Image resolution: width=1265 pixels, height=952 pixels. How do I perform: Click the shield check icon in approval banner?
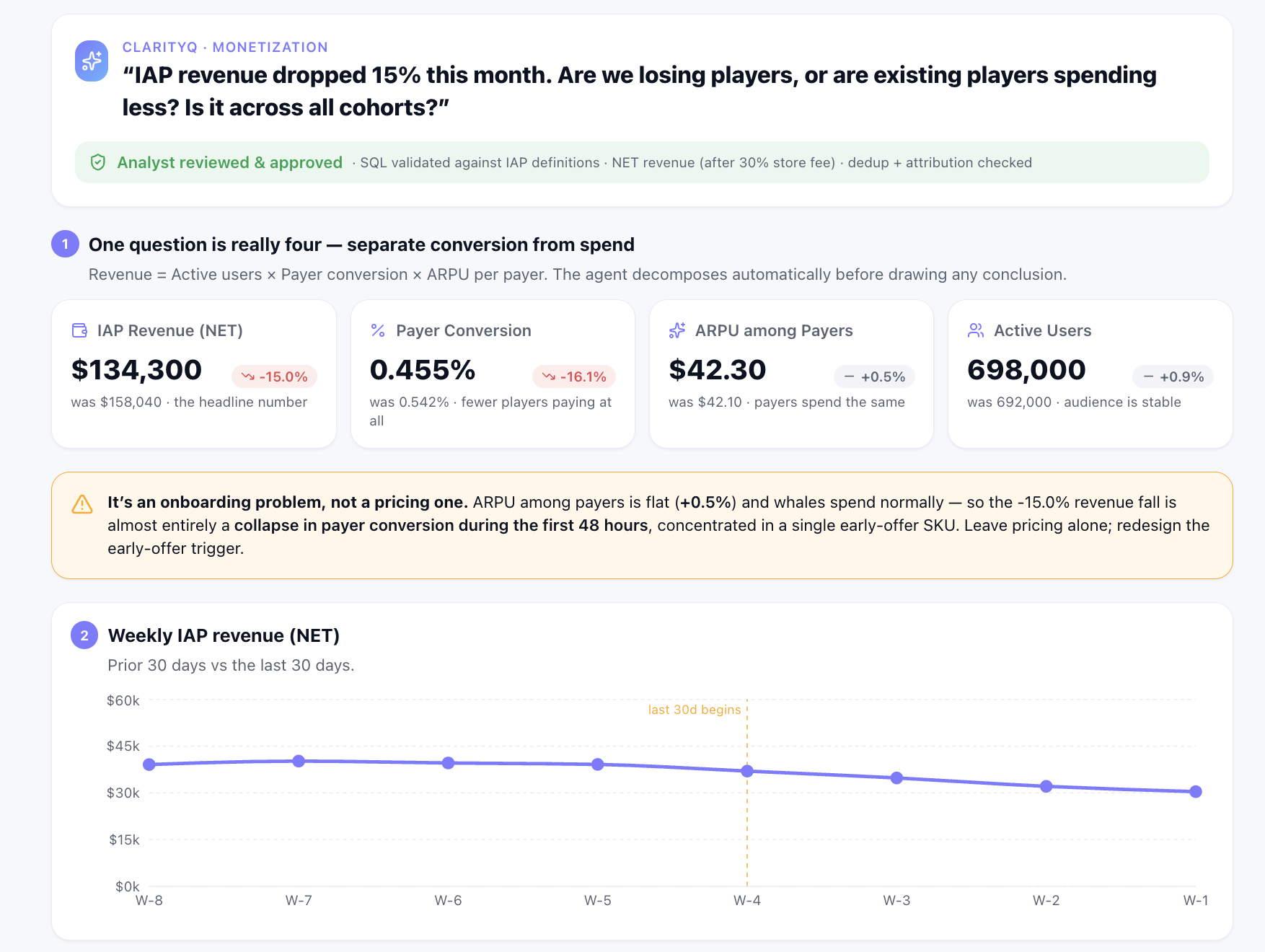click(x=98, y=162)
